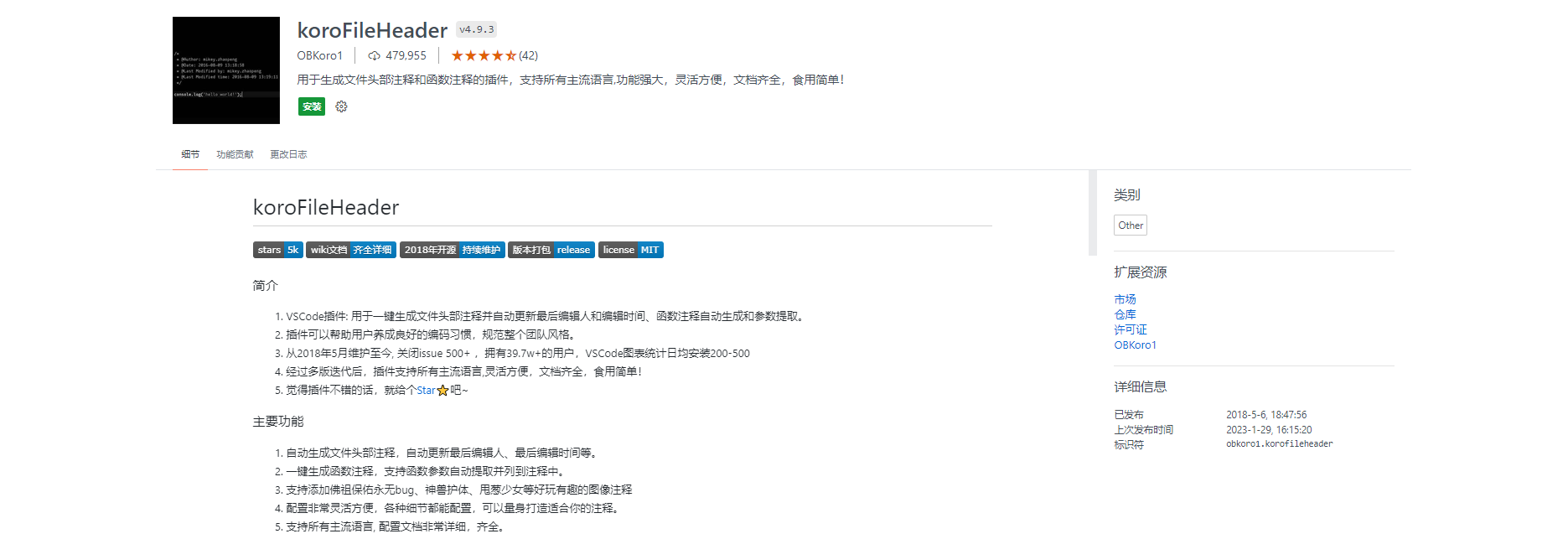The width and height of the screenshot is (1568, 539).
Task: Click the cloud download count icon
Action: point(374,56)
